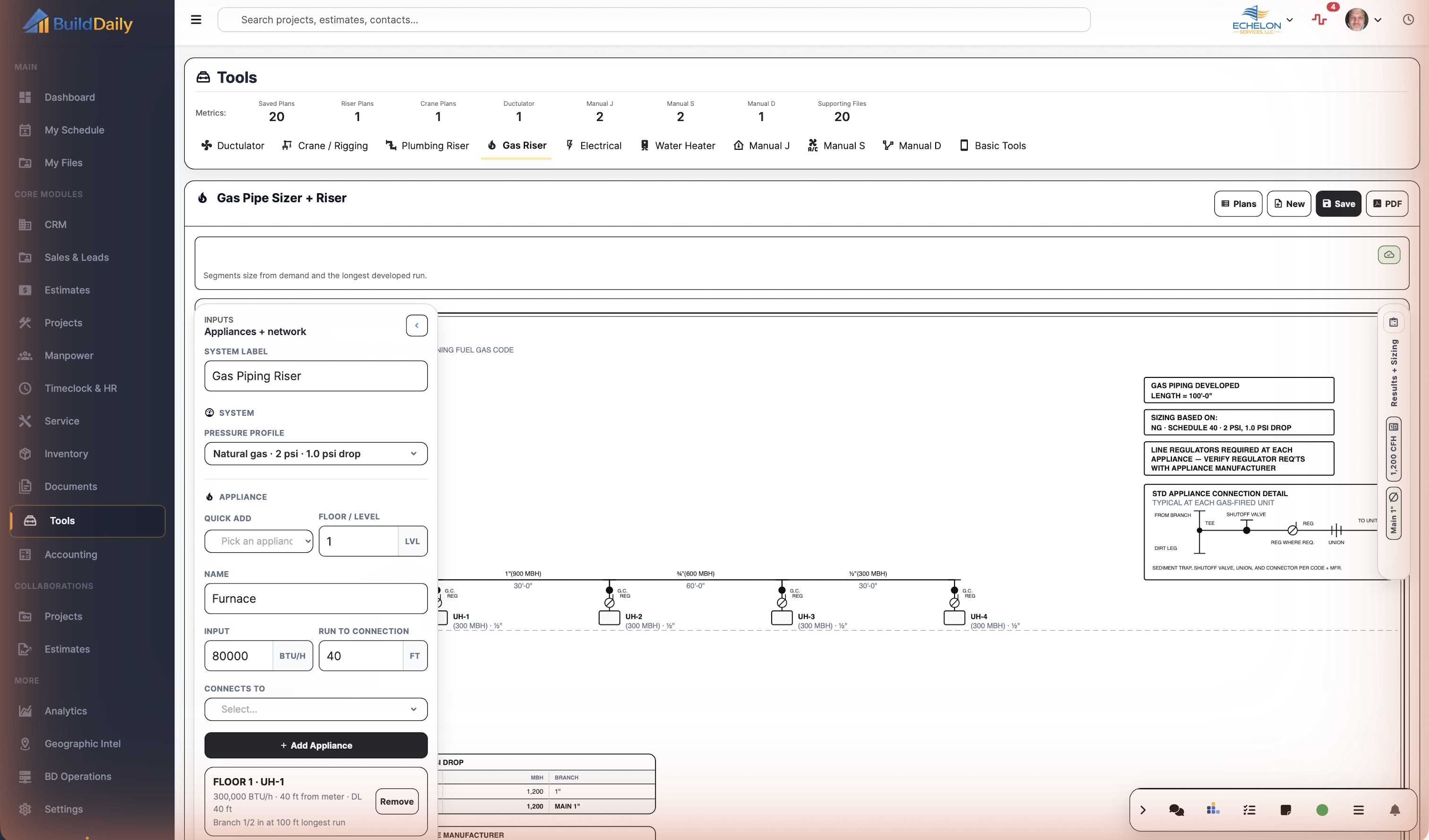Switch to Basic Tools tab
Screen dimensions: 1429x840
tap(993, 146)
